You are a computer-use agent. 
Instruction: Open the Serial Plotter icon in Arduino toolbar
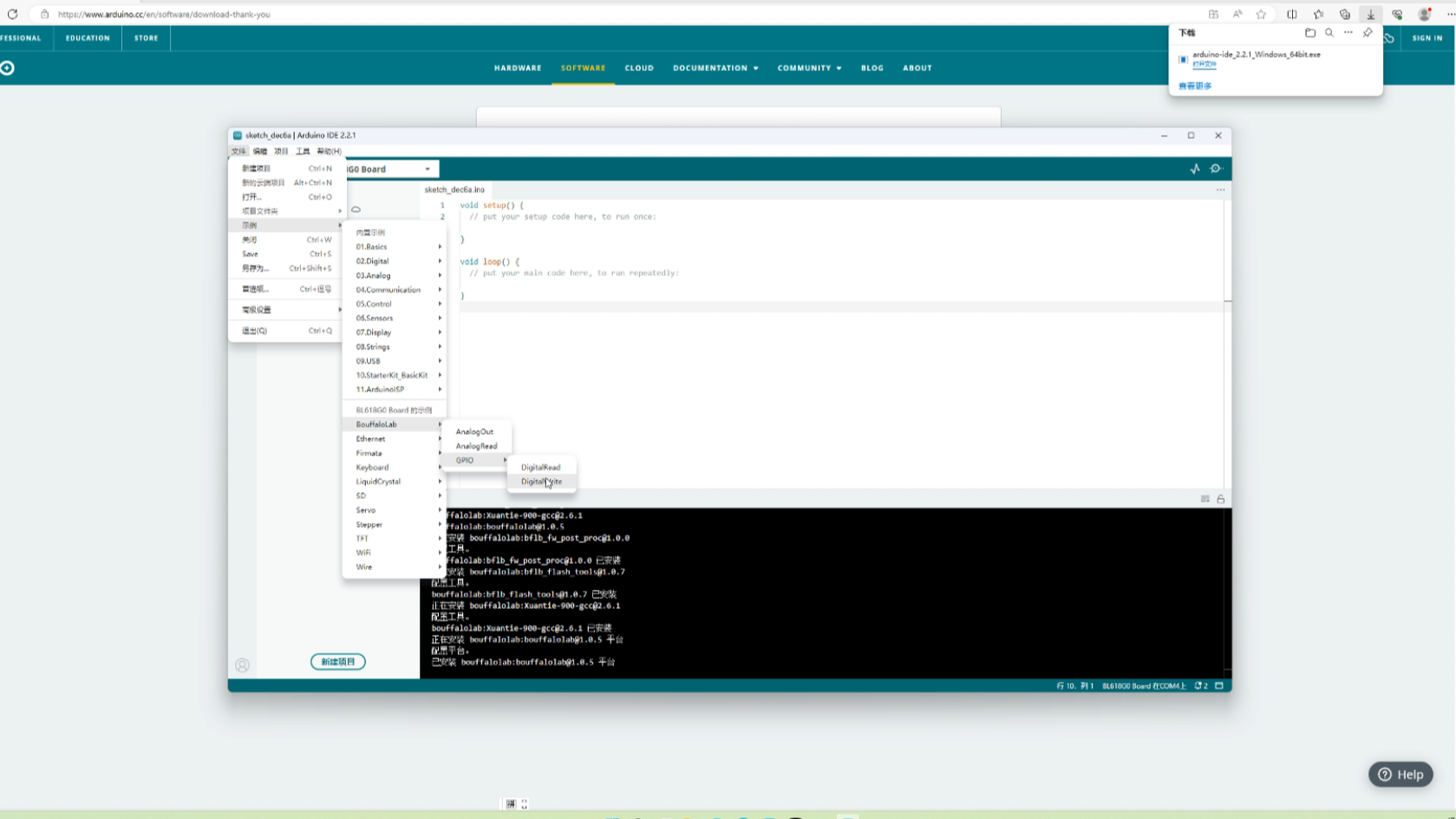point(1195,168)
